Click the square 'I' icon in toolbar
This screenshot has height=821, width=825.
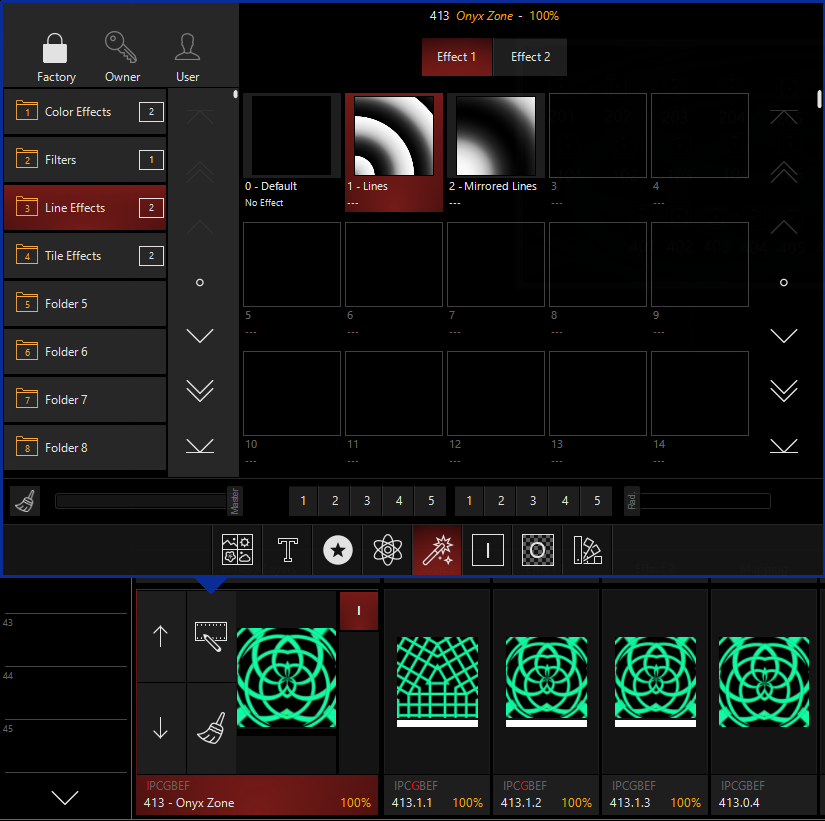click(x=487, y=549)
